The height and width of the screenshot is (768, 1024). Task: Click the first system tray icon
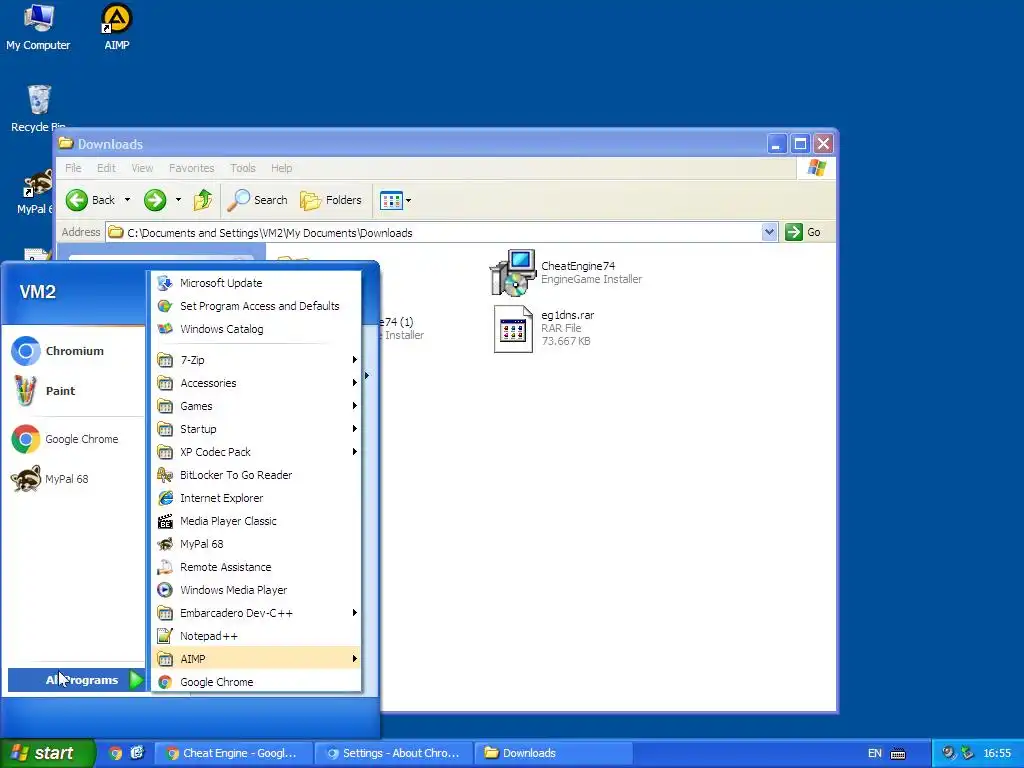tap(948, 753)
